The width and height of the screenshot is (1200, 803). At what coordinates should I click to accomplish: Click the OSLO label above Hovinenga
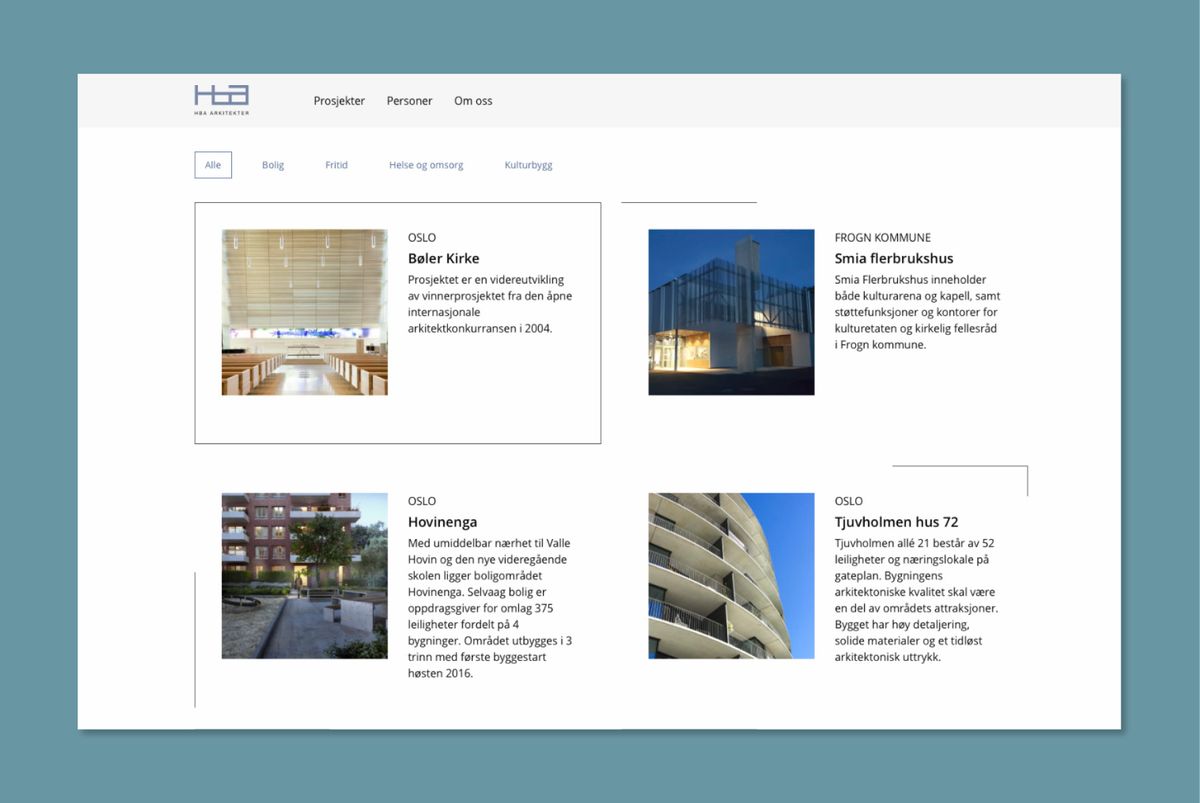tap(422, 501)
